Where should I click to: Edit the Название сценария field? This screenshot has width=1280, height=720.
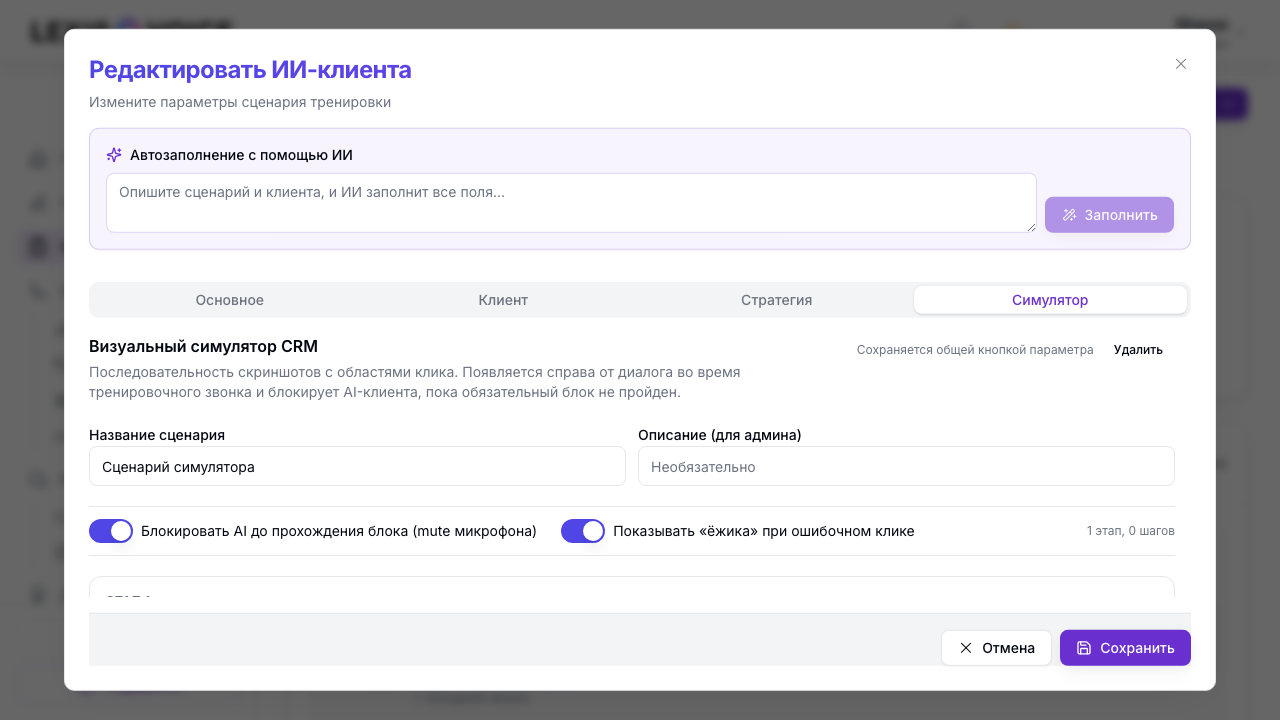coord(357,467)
